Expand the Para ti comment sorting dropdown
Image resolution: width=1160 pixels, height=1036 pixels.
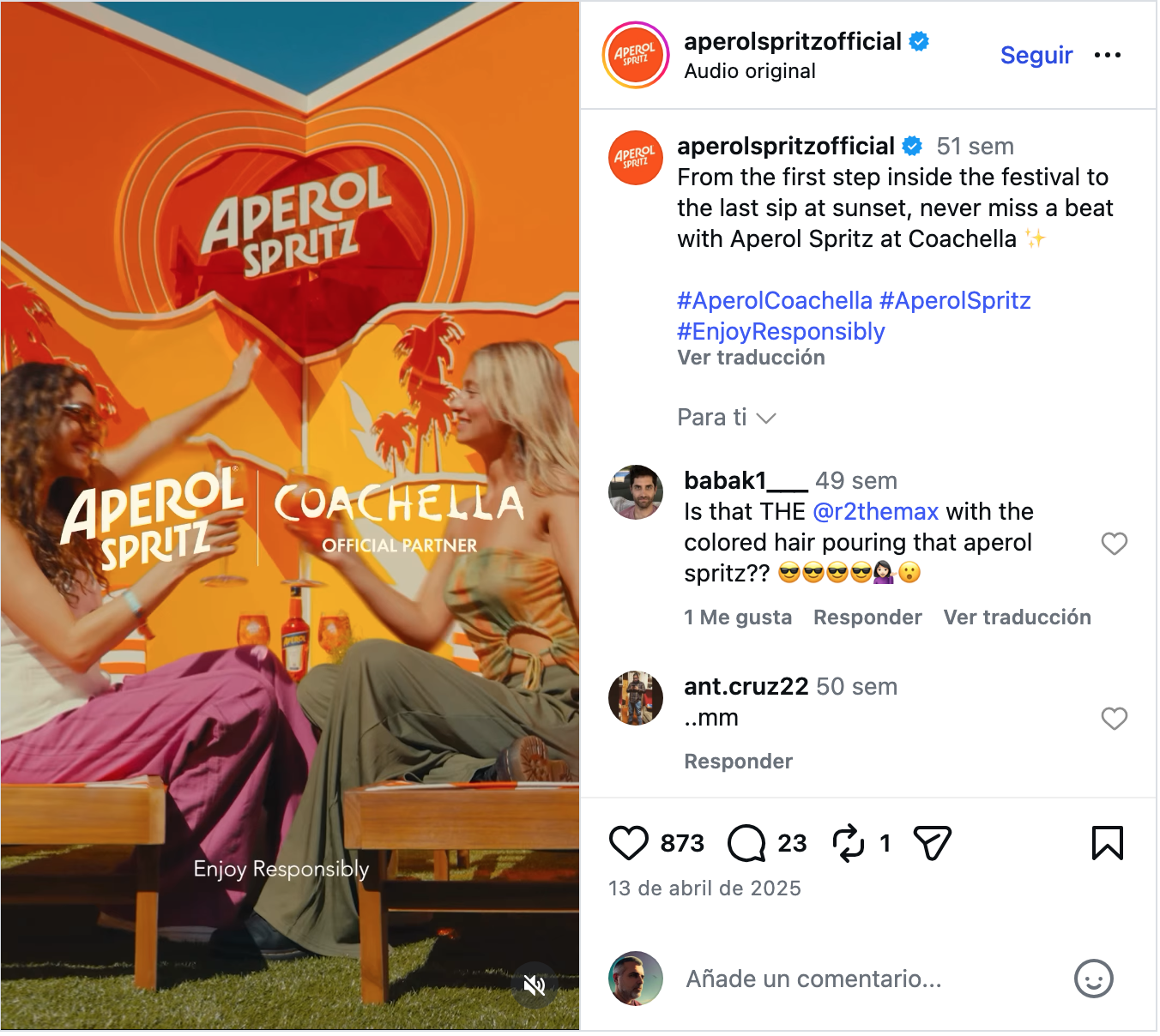[x=726, y=418]
